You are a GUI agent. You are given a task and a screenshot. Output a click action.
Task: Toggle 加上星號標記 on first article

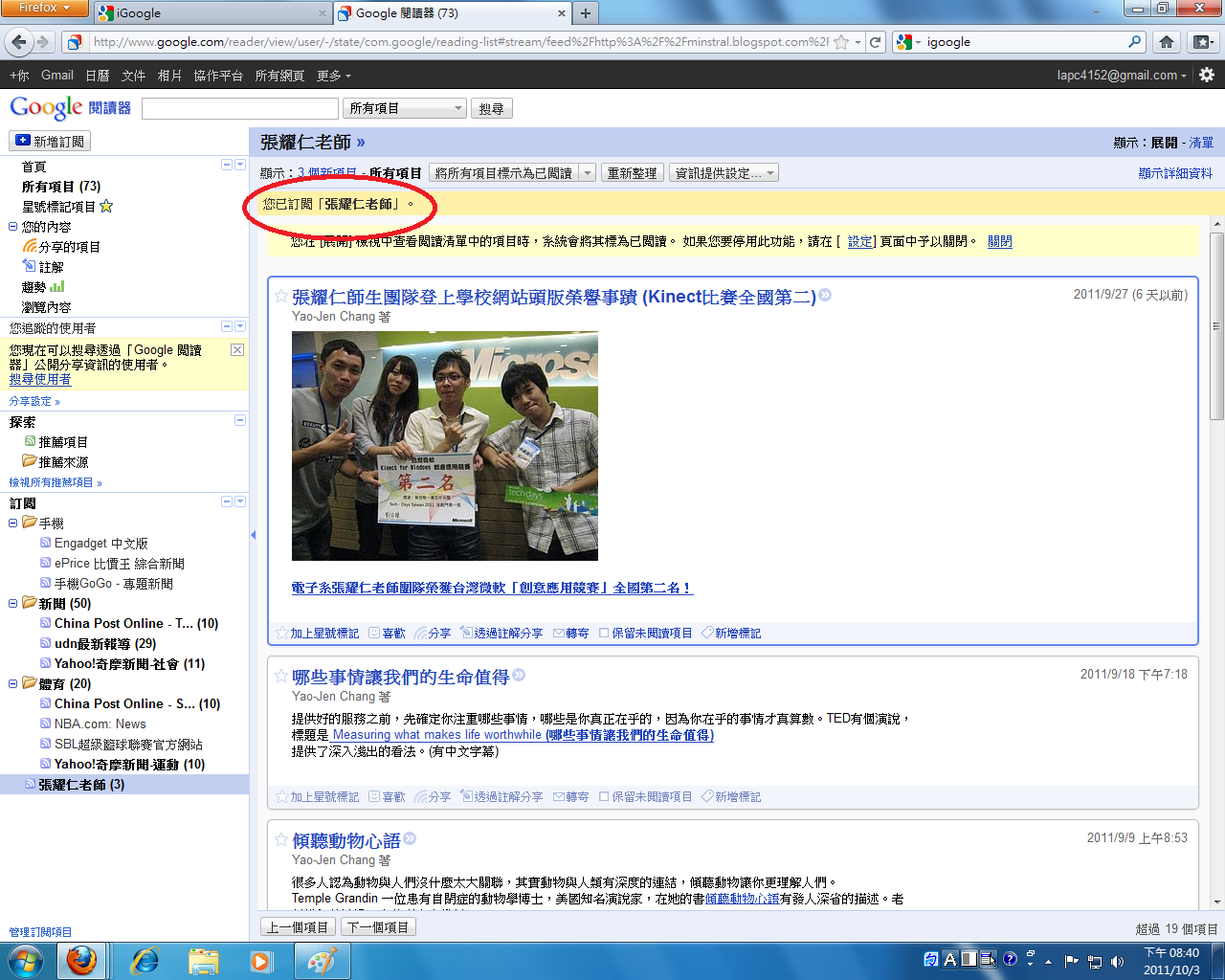click(317, 634)
